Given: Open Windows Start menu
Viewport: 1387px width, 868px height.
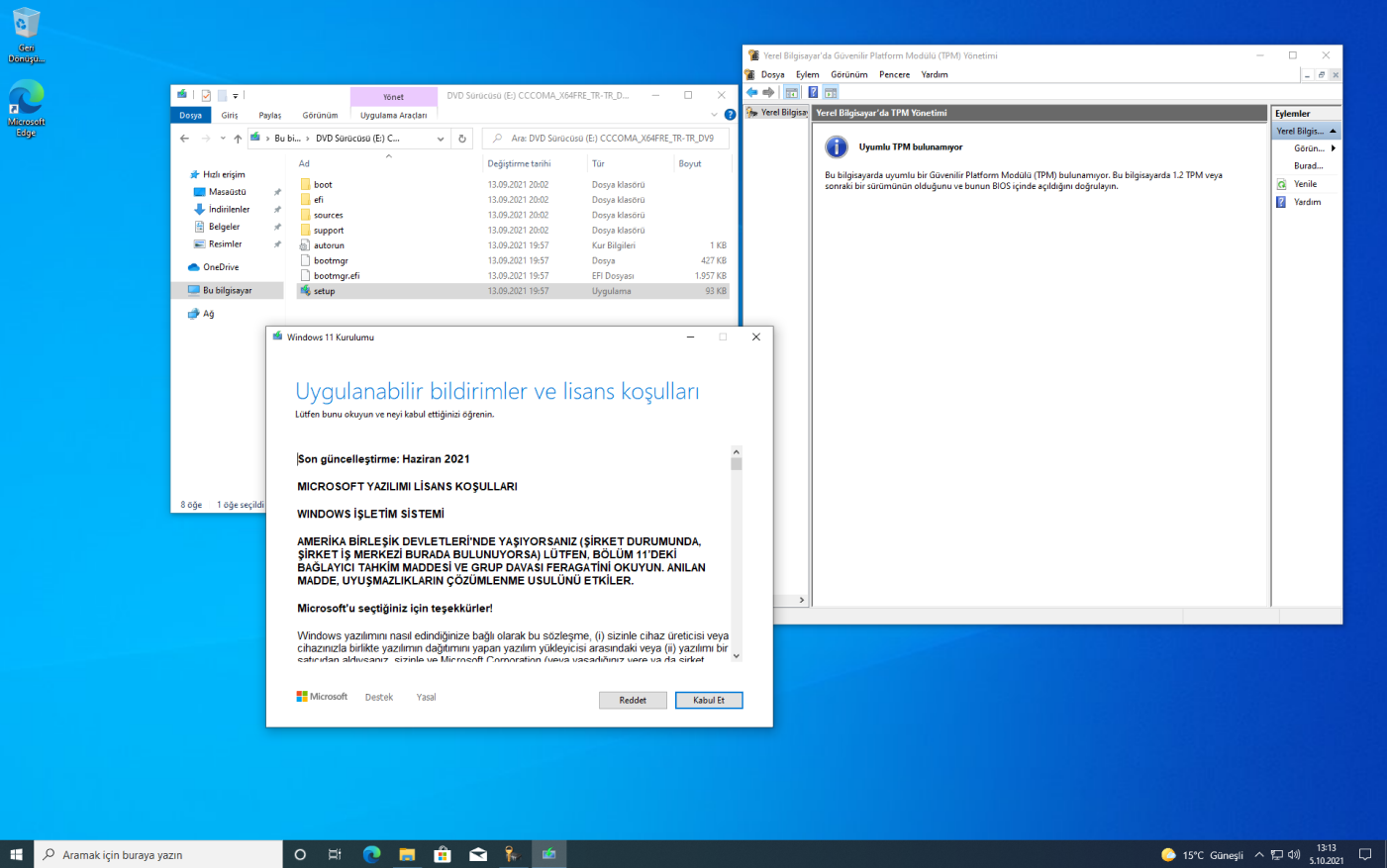Looking at the screenshot, I should 16,854.
